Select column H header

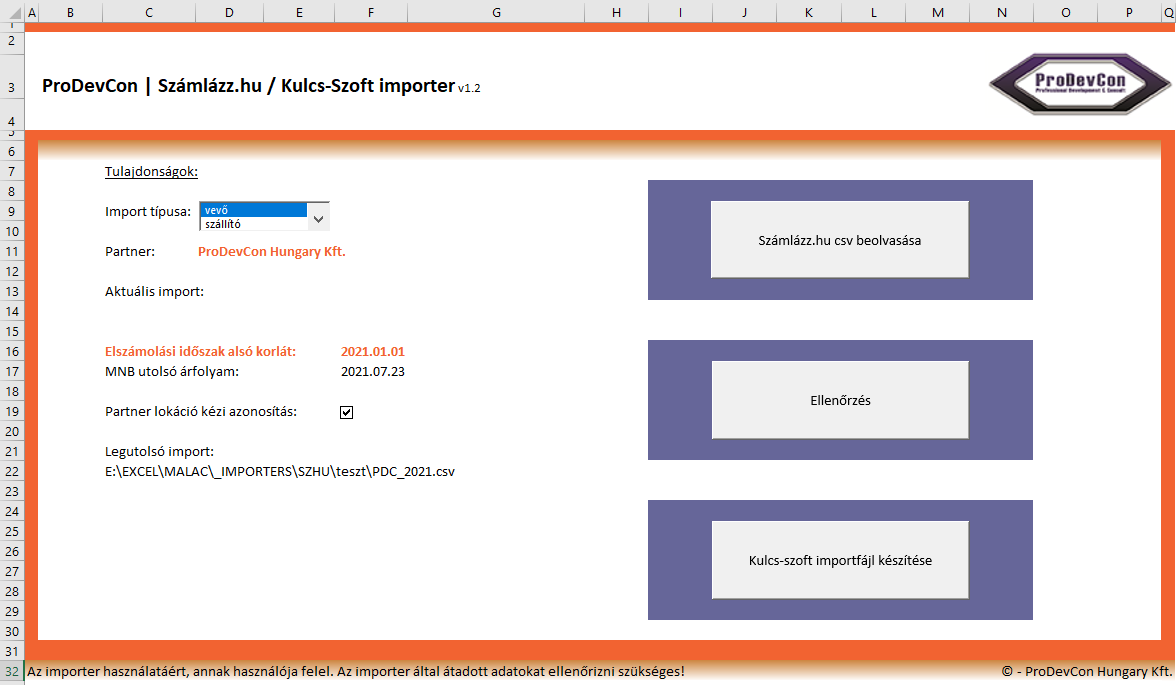tap(616, 13)
